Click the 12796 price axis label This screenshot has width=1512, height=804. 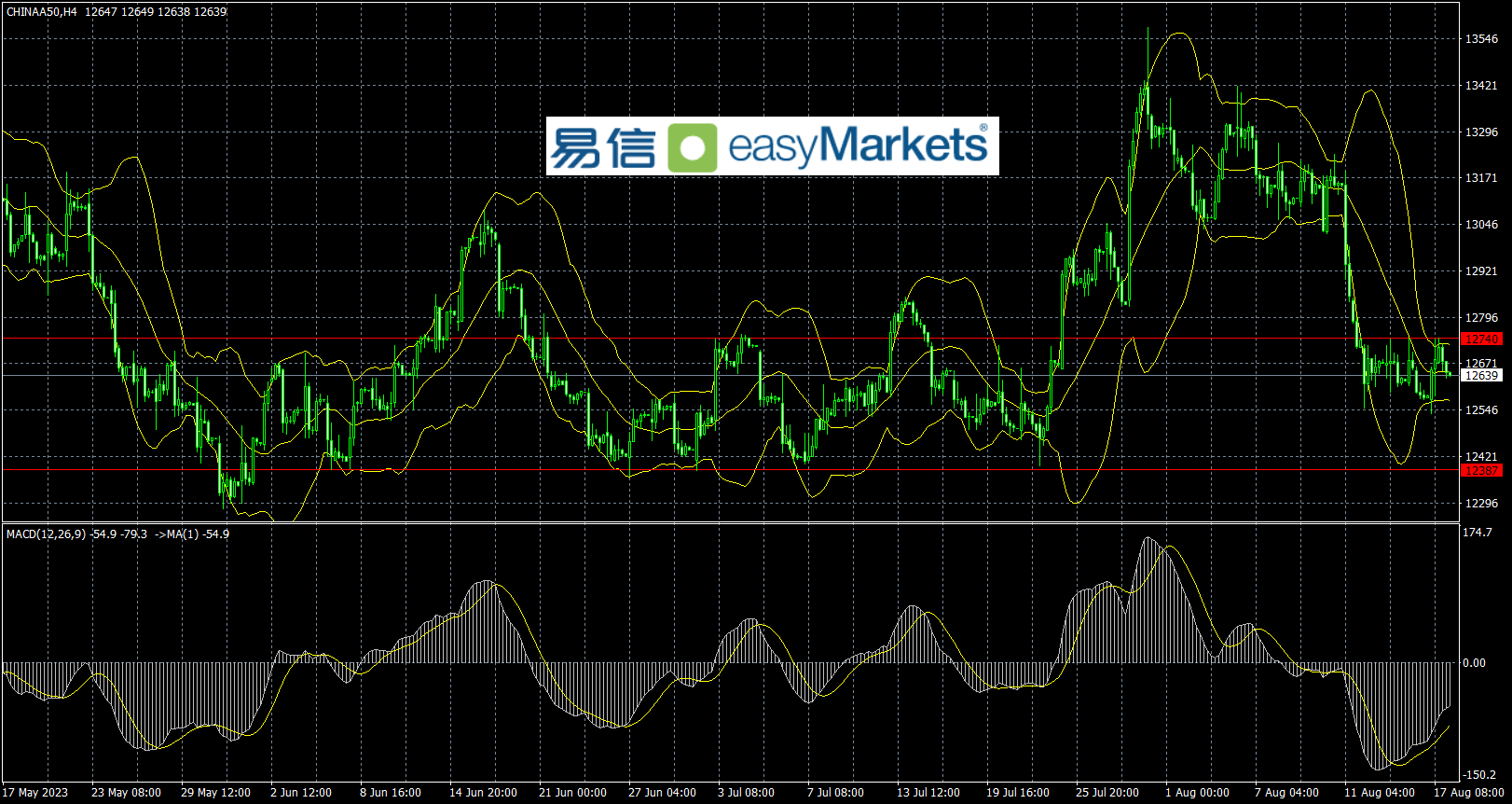(x=1481, y=318)
